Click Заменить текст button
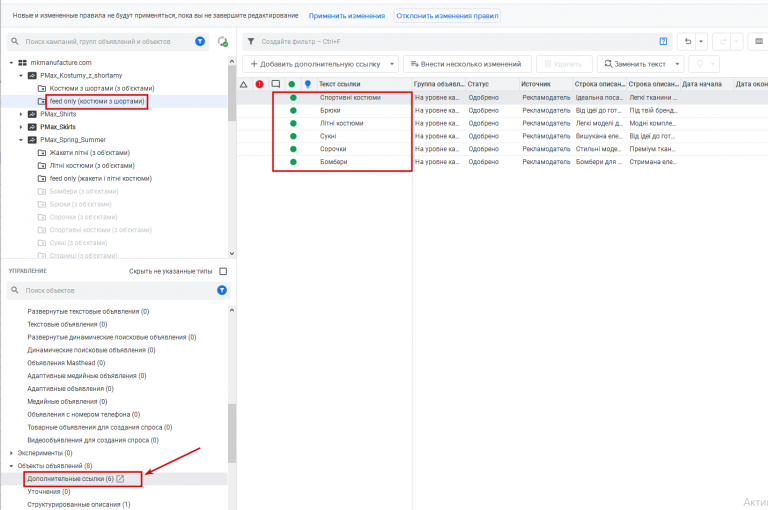The image size is (768, 510). click(635, 64)
